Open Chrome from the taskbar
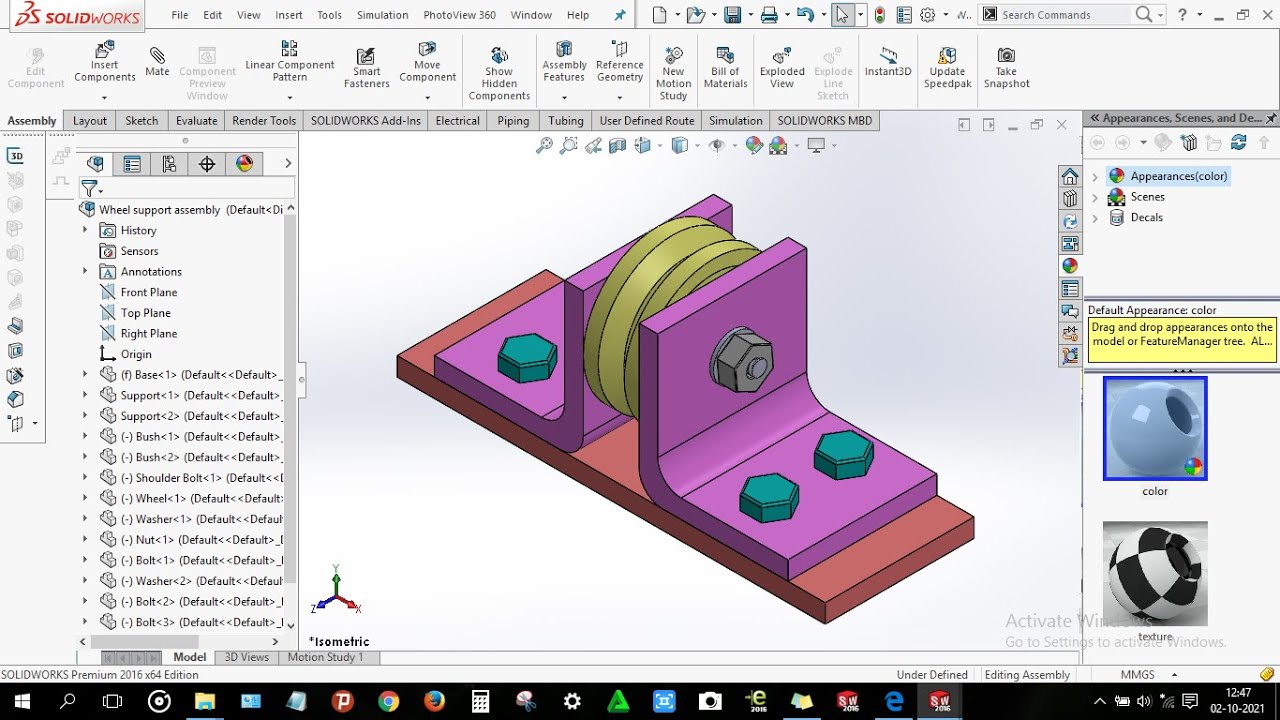1280x720 pixels. (x=388, y=701)
